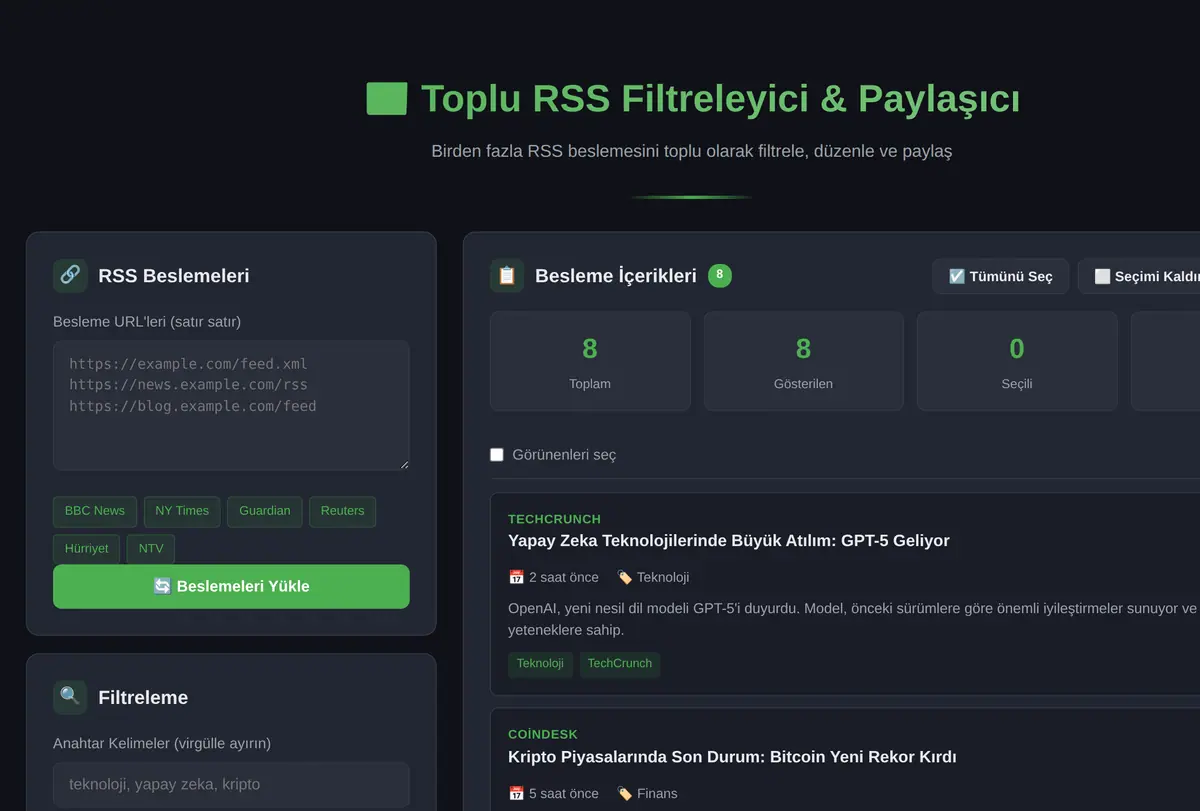Click the '2 saat önce' timestamp text
Screen dimensions: 1200x811
click(x=564, y=577)
